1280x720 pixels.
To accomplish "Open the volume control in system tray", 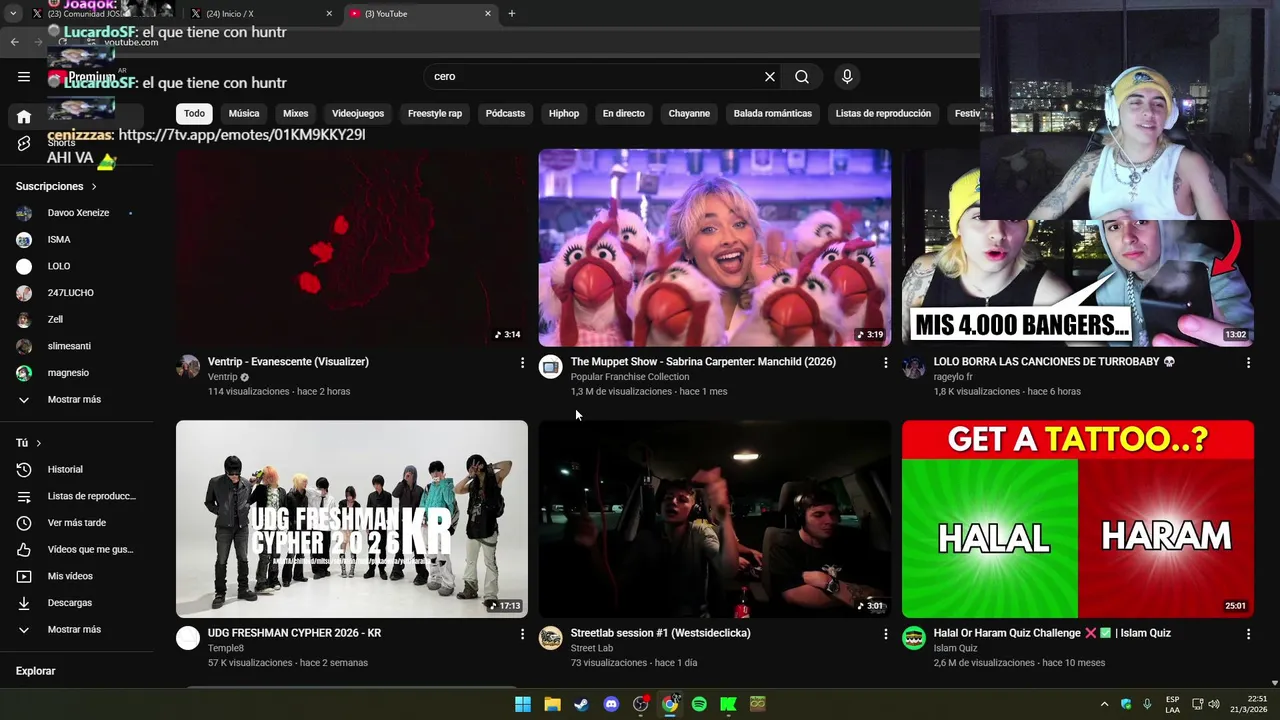I will [x=1214, y=704].
